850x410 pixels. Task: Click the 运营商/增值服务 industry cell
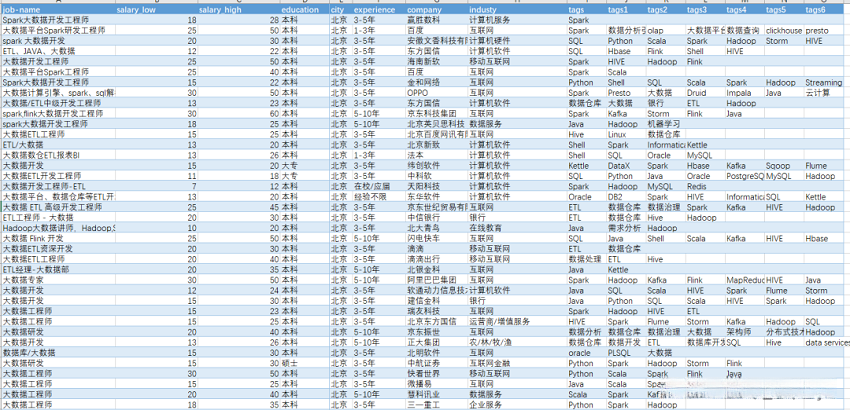517,322
